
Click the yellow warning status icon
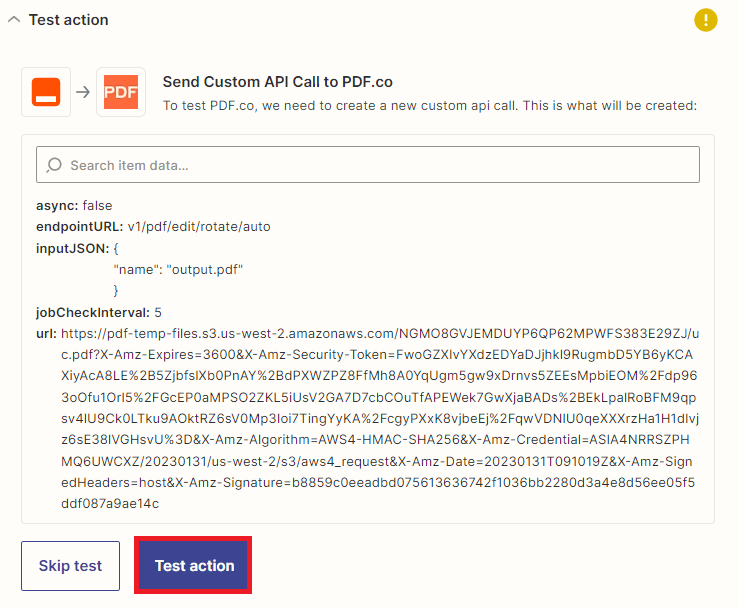(x=706, y=20)
